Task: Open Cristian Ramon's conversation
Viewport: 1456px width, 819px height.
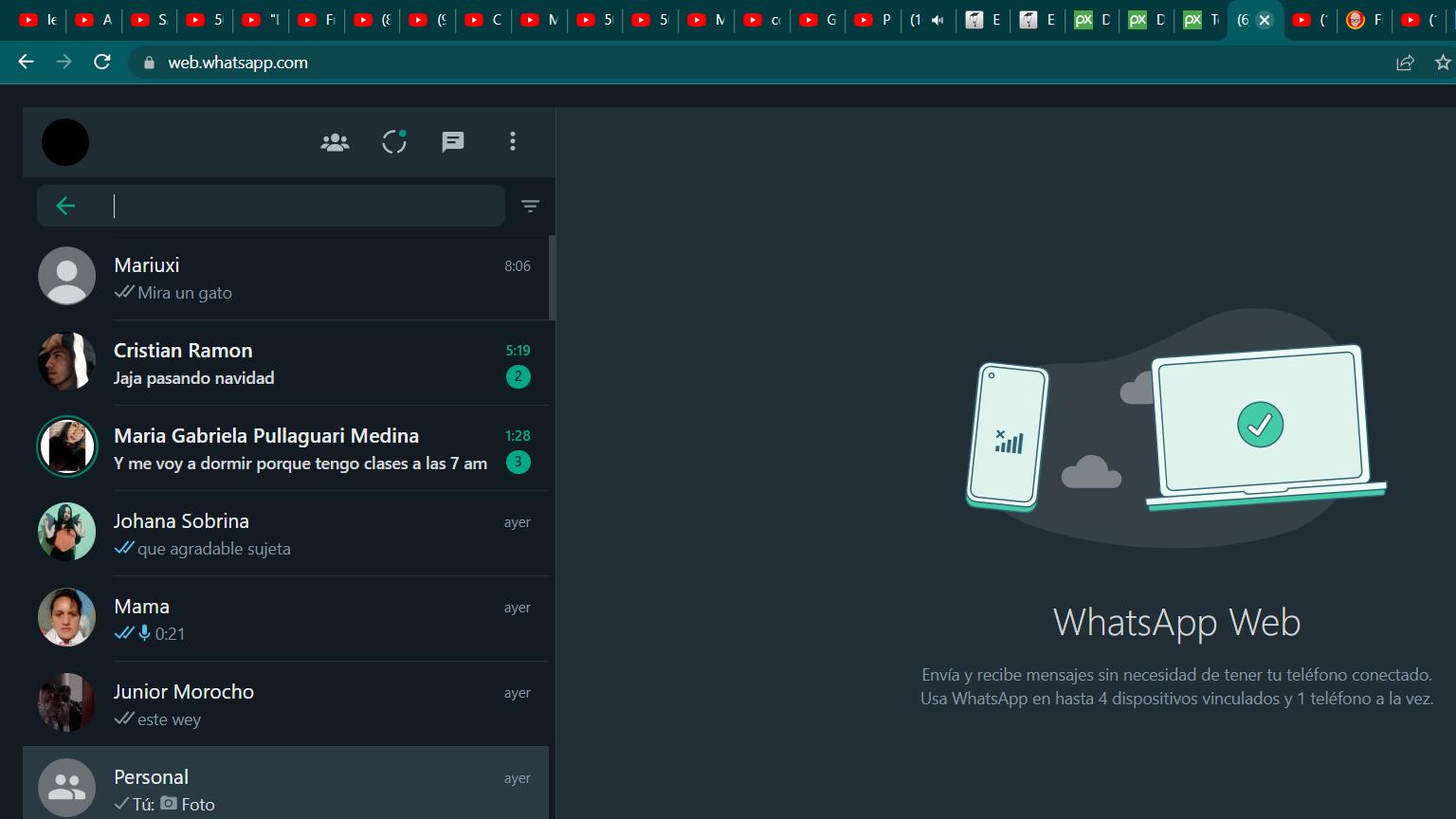Action: pos(284,363)
